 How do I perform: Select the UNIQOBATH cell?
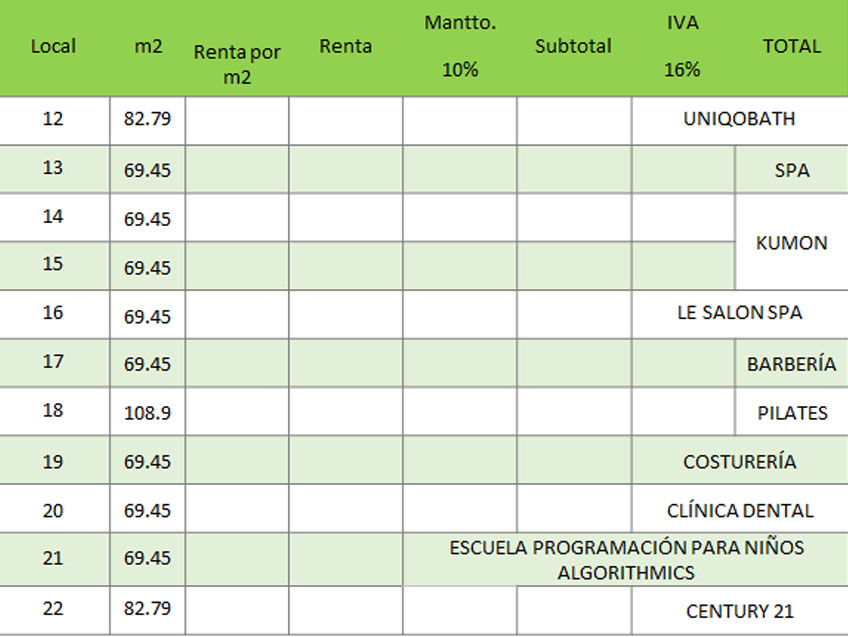click(x=739, y=119)
